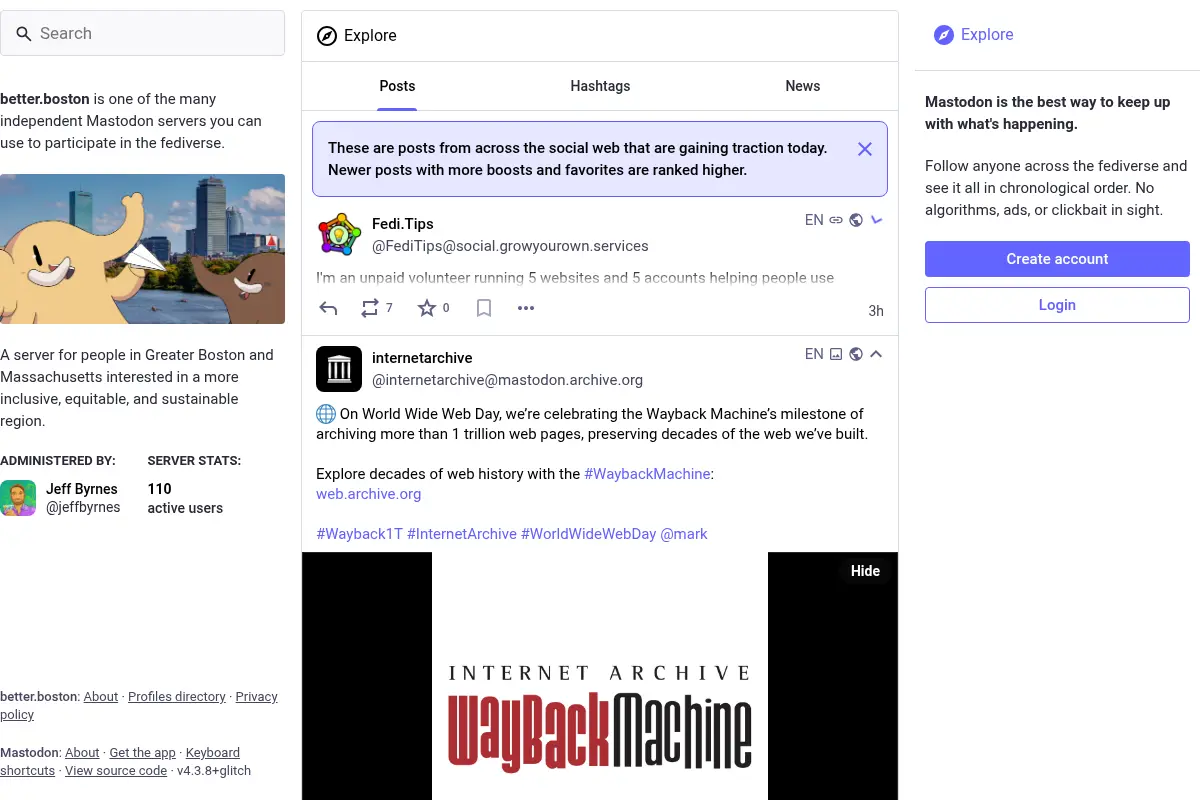Open the @mark mention
The height and width of the screenshot is (800, 1200).
tap(684, 534)
